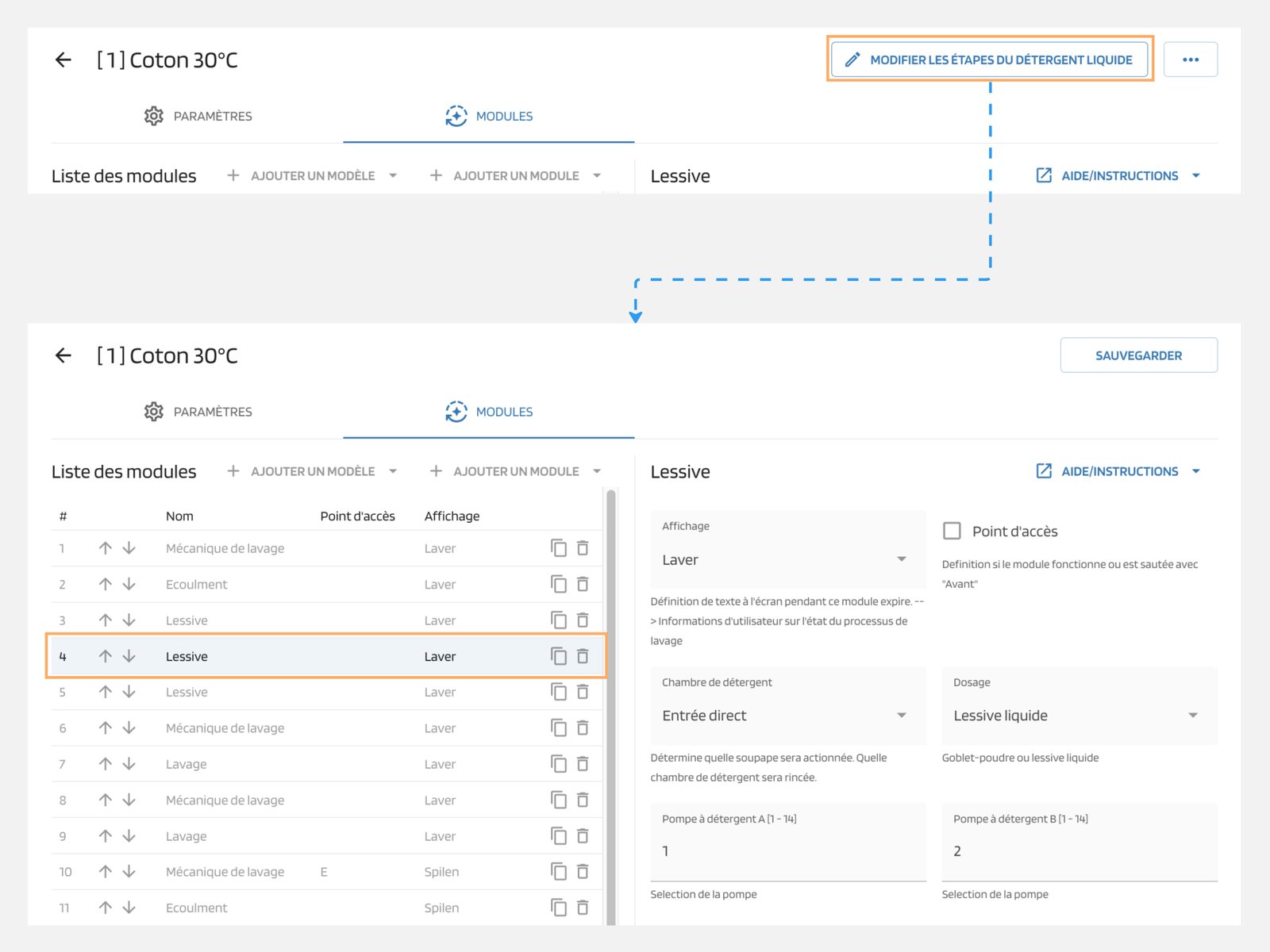Select the Modules tab in the Sauvegarder view
Image resolution: width=1270 pixels, height=952 pixels.
[x=489, y=412]
